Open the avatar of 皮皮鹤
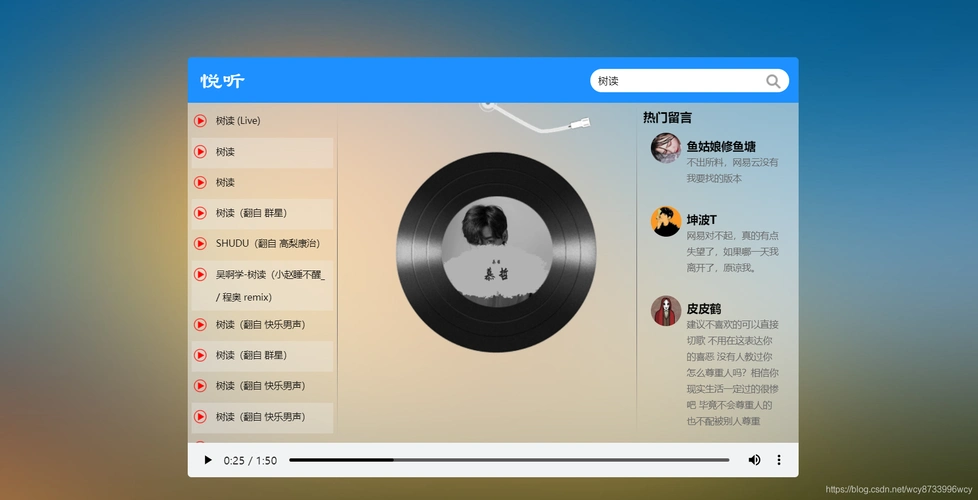 pyautogui.click(x=666, y=310)
